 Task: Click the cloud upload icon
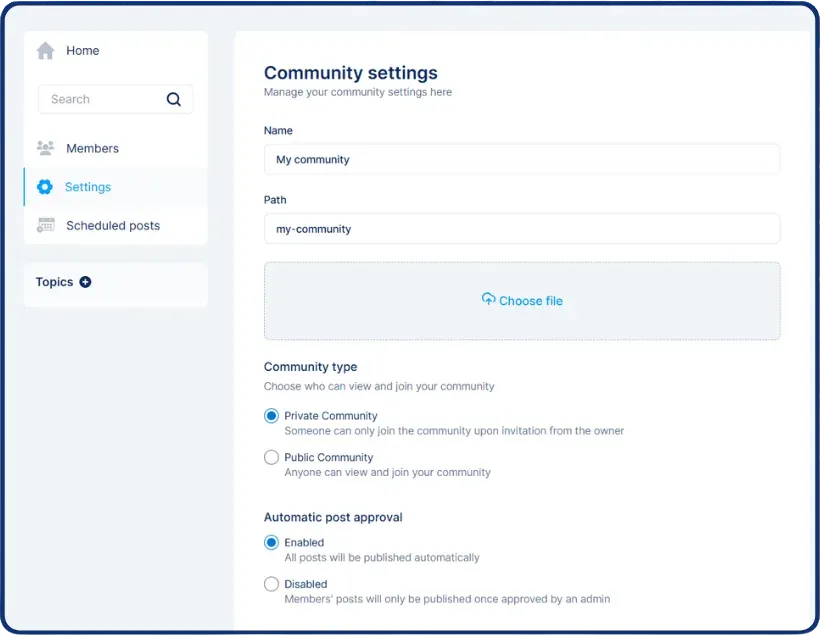click(488, 299)
